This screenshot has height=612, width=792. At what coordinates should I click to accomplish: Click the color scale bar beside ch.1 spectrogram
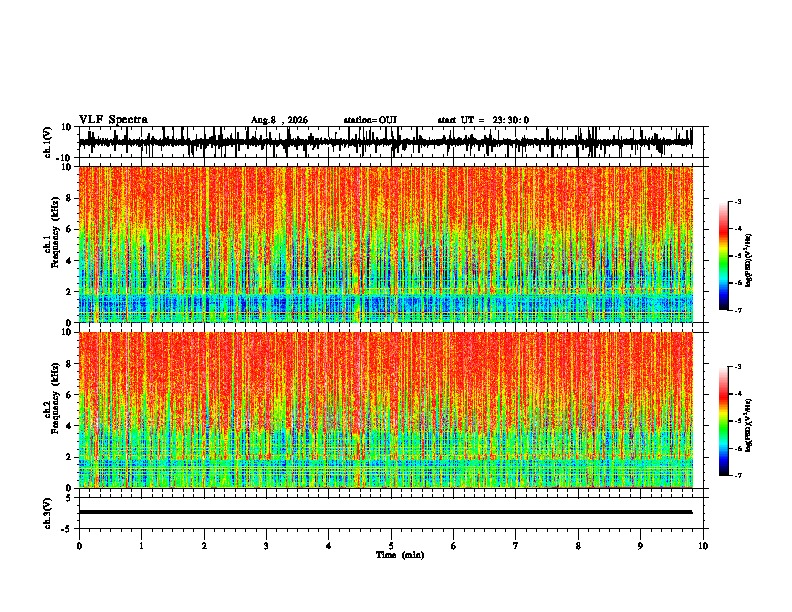coord(724,256)
